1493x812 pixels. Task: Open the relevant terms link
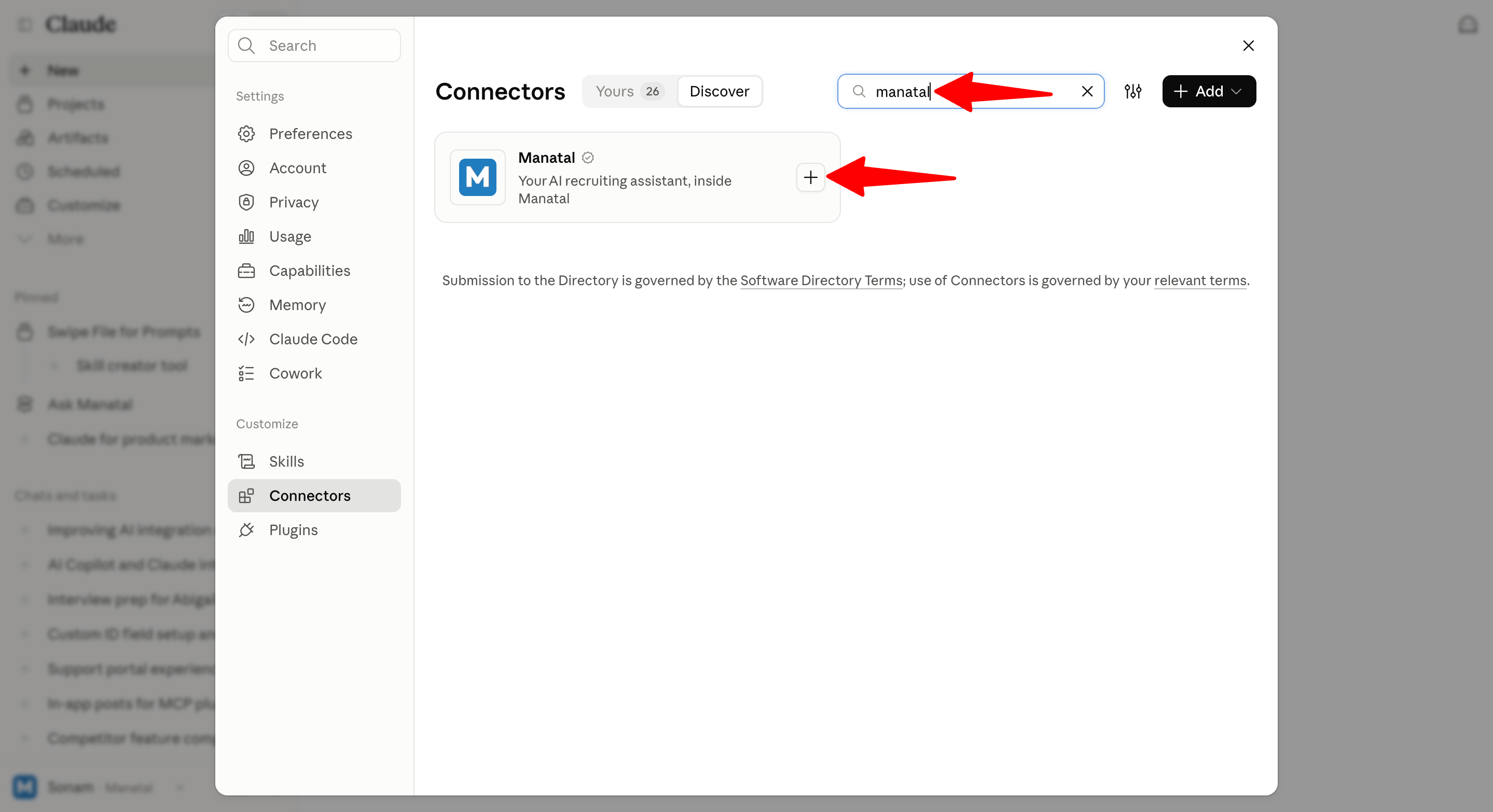tap(1200, 281)
